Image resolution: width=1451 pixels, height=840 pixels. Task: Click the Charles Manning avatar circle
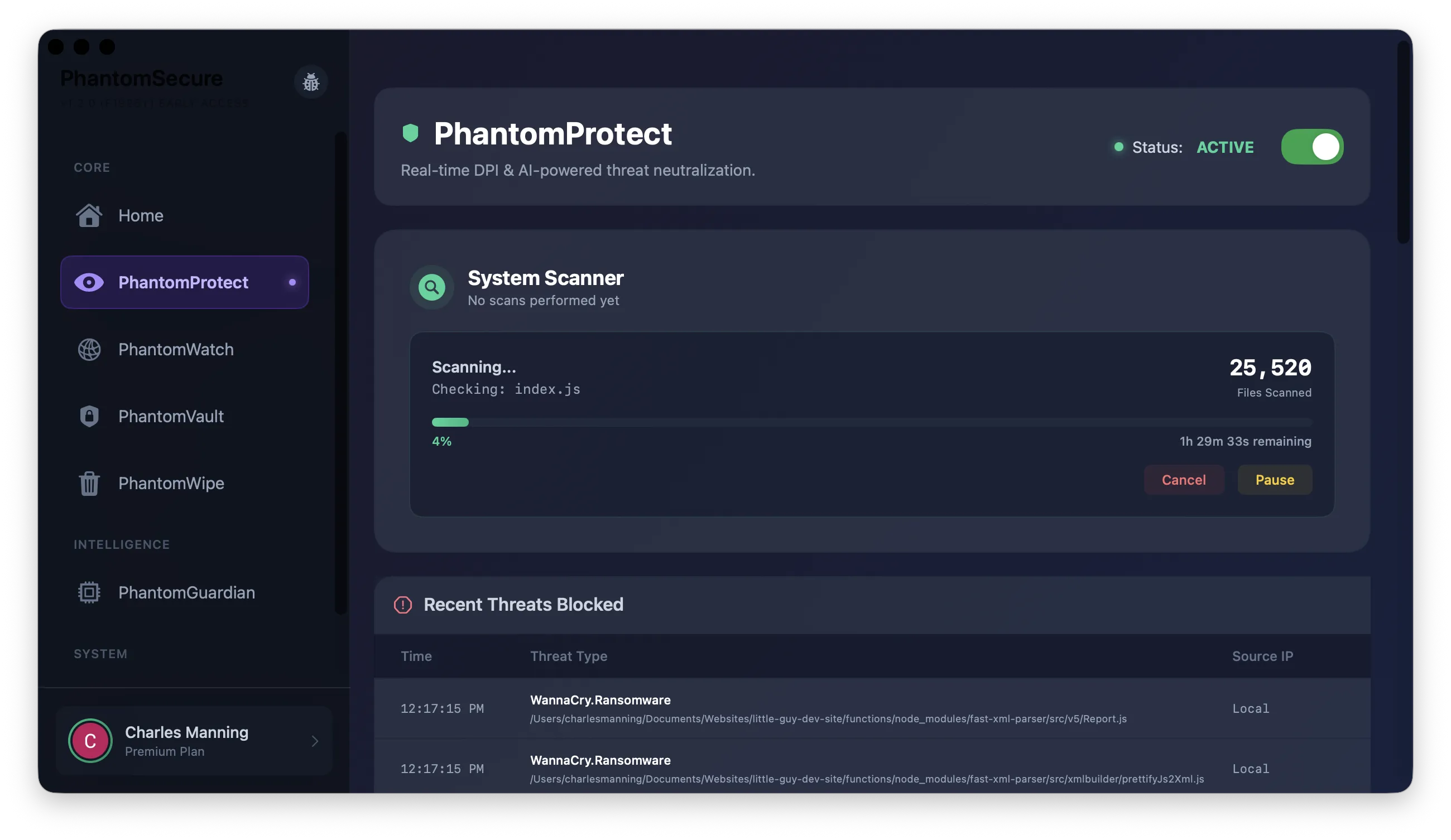click(x=90, y=741)
